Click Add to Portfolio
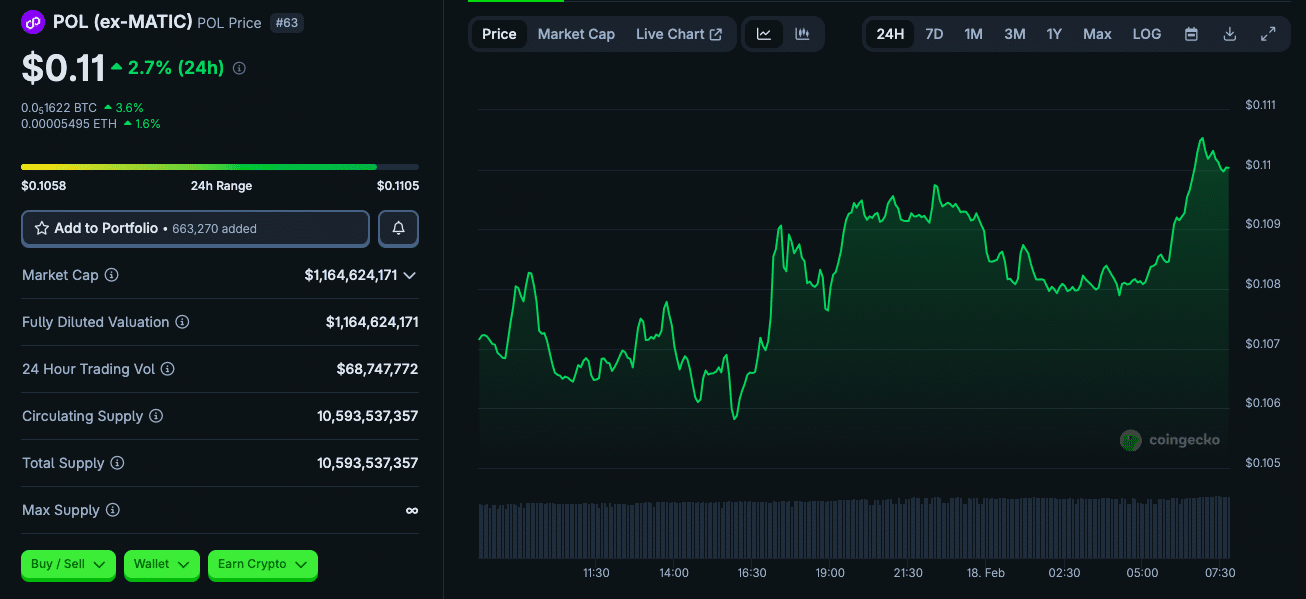 coord(195,228)
